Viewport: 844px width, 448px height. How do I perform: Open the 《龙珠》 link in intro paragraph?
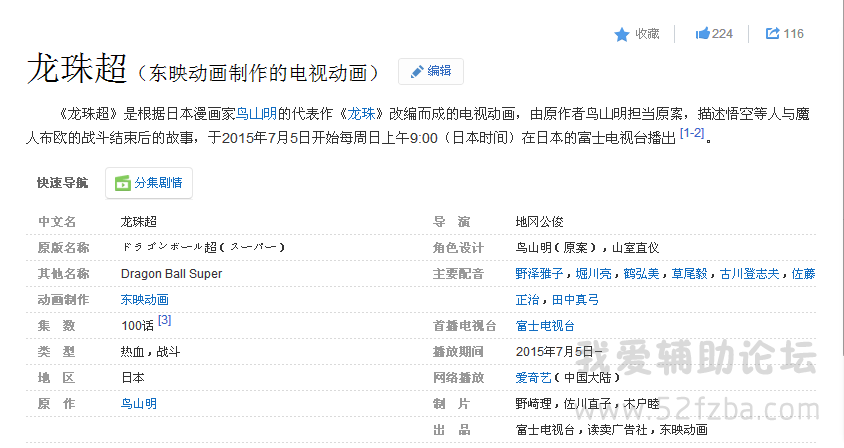(x=361, y=114)
